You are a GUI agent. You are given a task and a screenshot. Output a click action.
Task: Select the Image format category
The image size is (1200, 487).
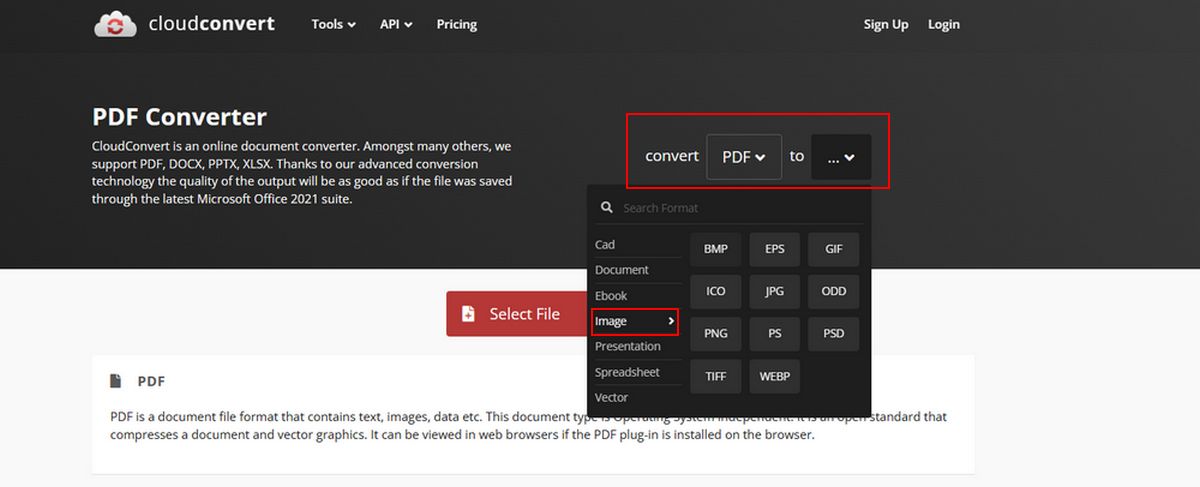(635, 321)
